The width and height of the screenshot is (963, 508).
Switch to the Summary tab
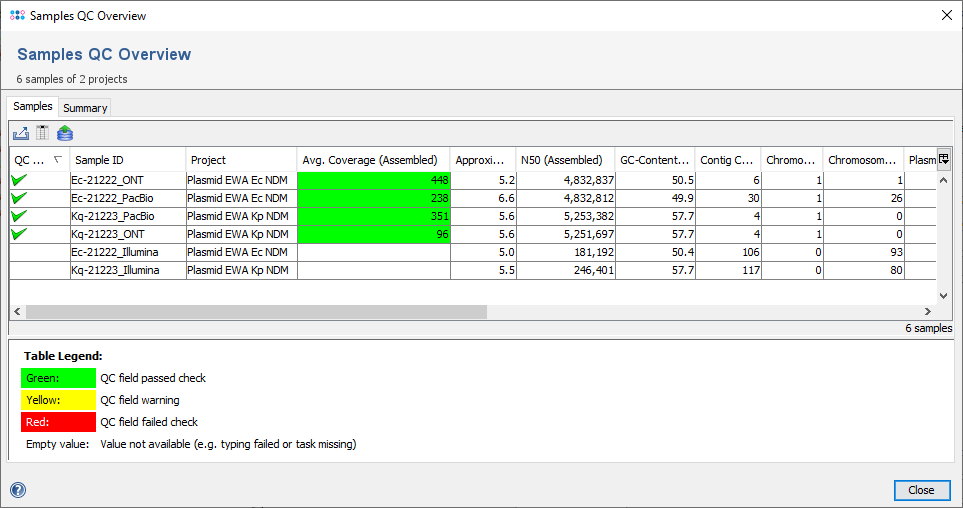click(85, 108)
